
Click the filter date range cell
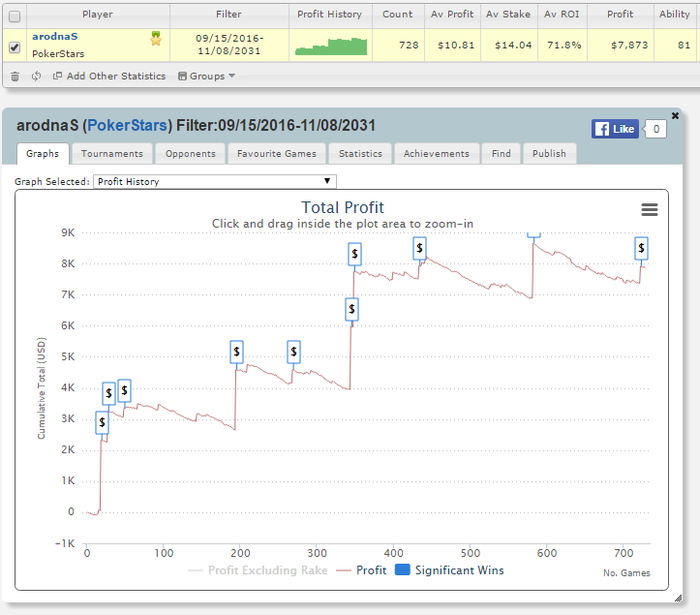229,45
